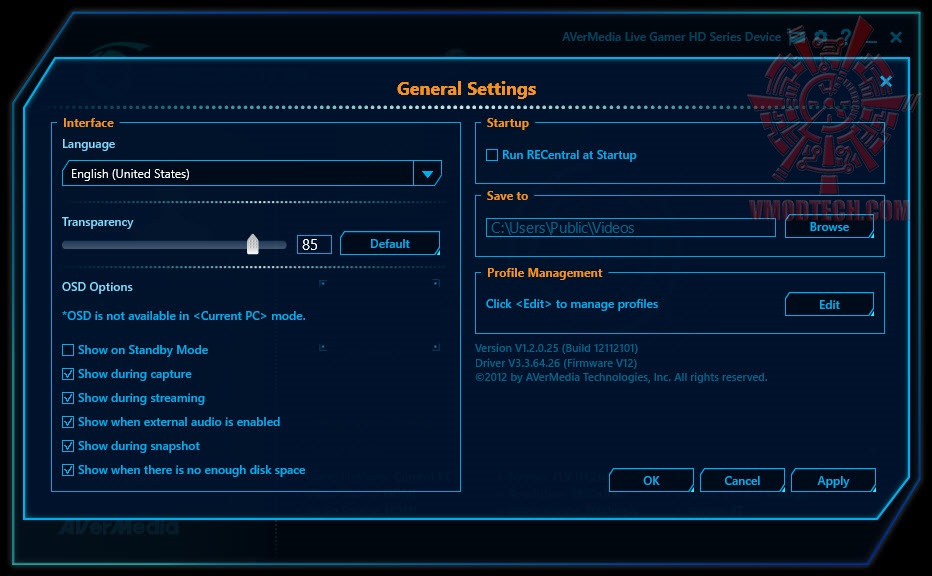The image size is (932, 576).
Task: Reset transparency with Default button
Action: tap(390, 244)
